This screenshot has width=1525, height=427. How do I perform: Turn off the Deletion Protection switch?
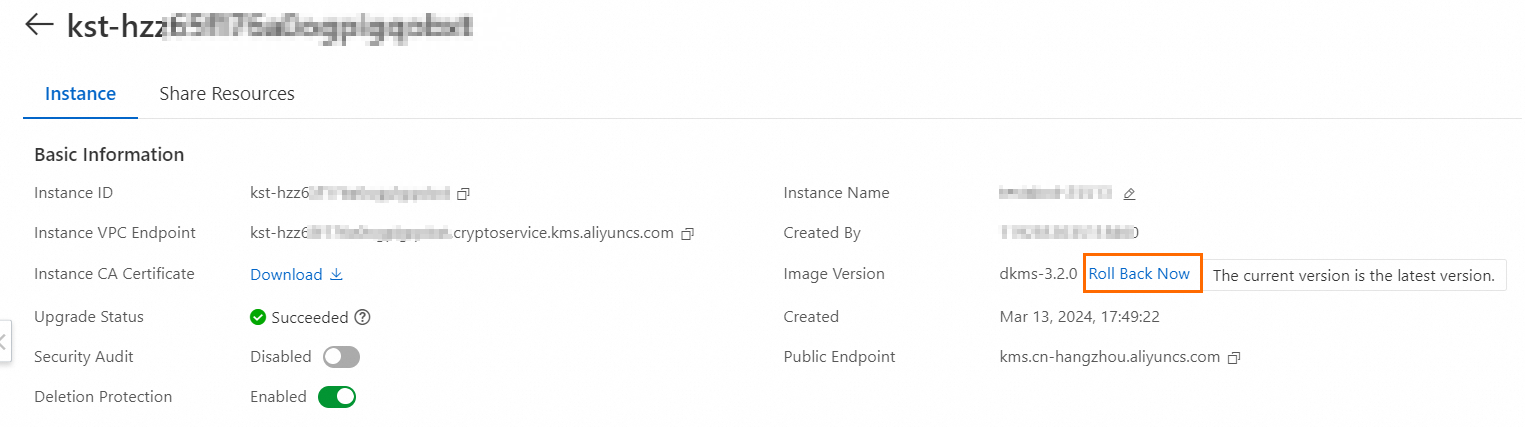[337, 397]
